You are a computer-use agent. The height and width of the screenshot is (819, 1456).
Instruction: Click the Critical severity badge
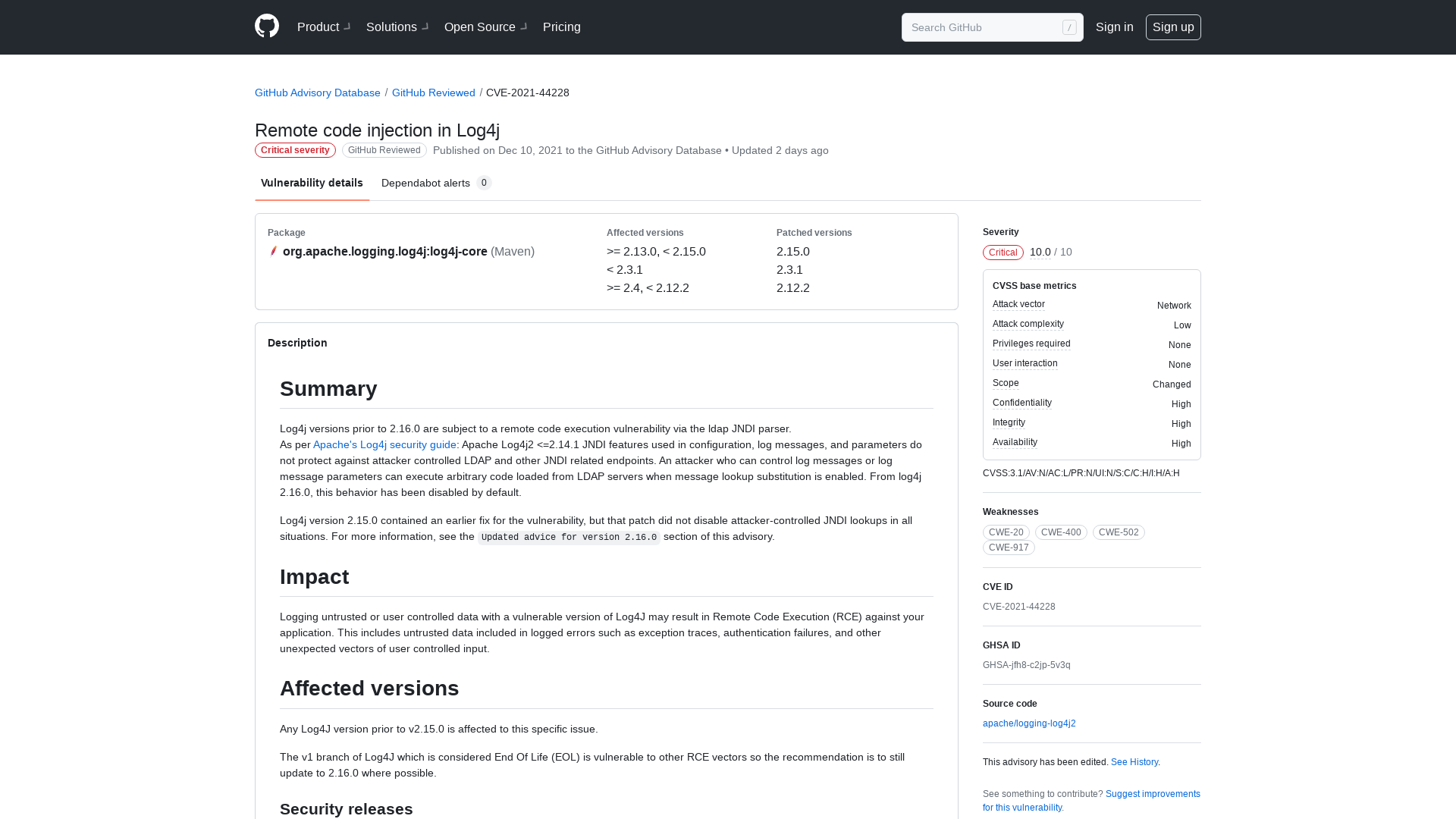(295, 150)
